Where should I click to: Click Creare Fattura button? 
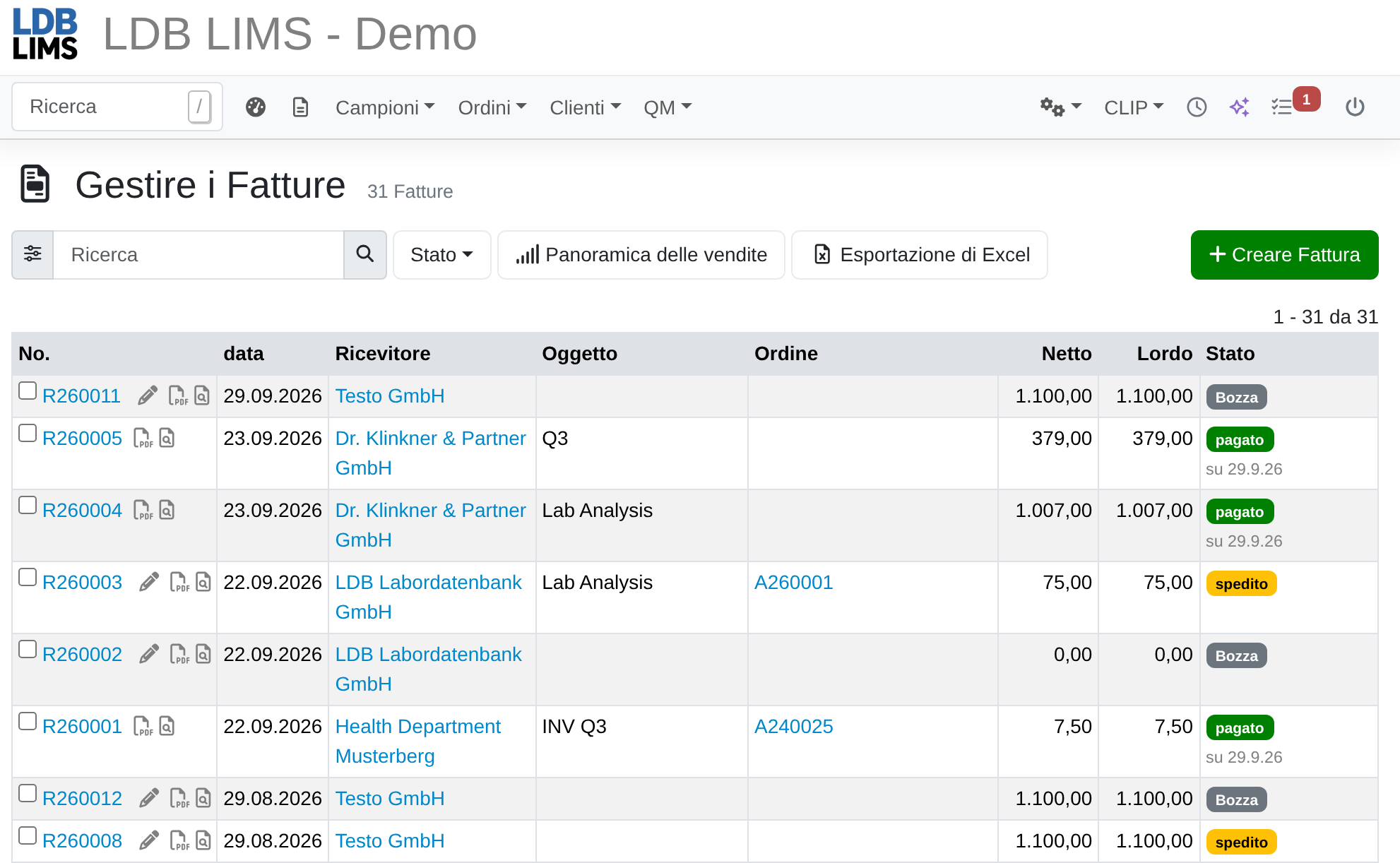[1284, 254]
